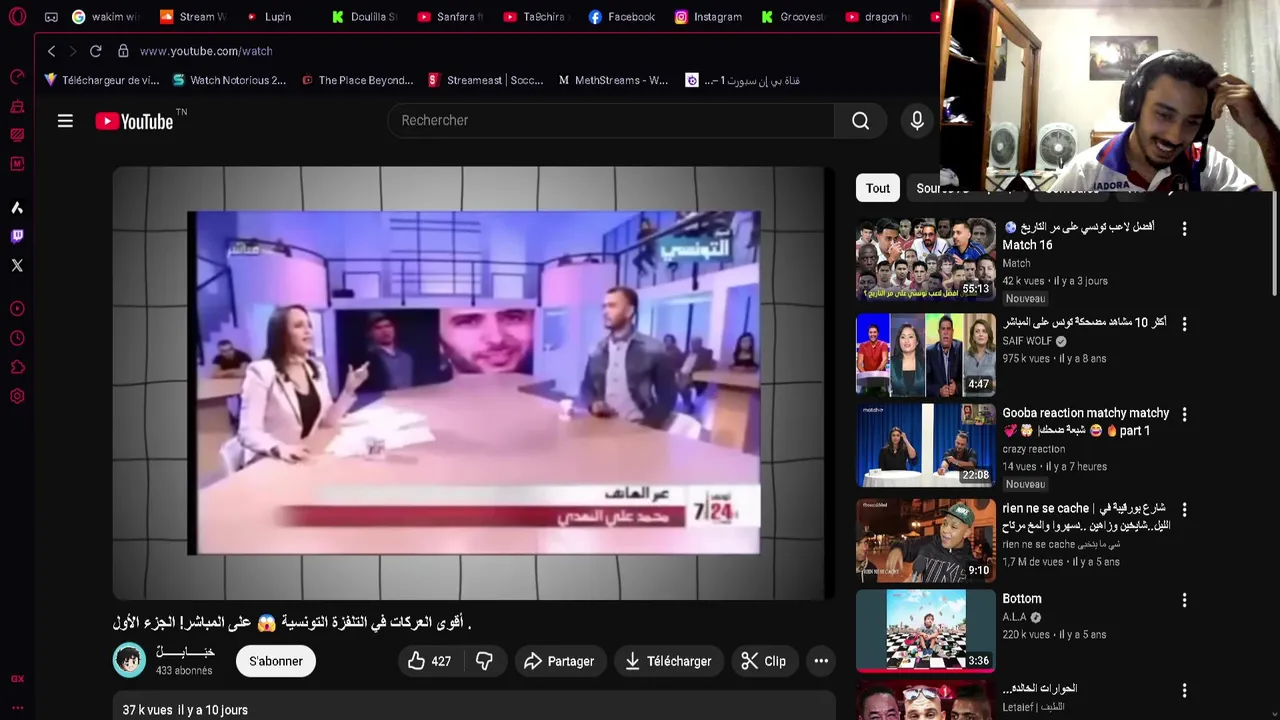The image size is (1280, 720).
Task: Click the S'abonner subscribe button
Action: [x=276, y=661]
